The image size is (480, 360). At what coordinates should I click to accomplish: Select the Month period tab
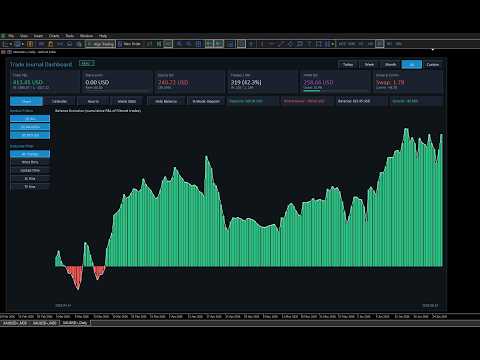[x=390, y=65]
